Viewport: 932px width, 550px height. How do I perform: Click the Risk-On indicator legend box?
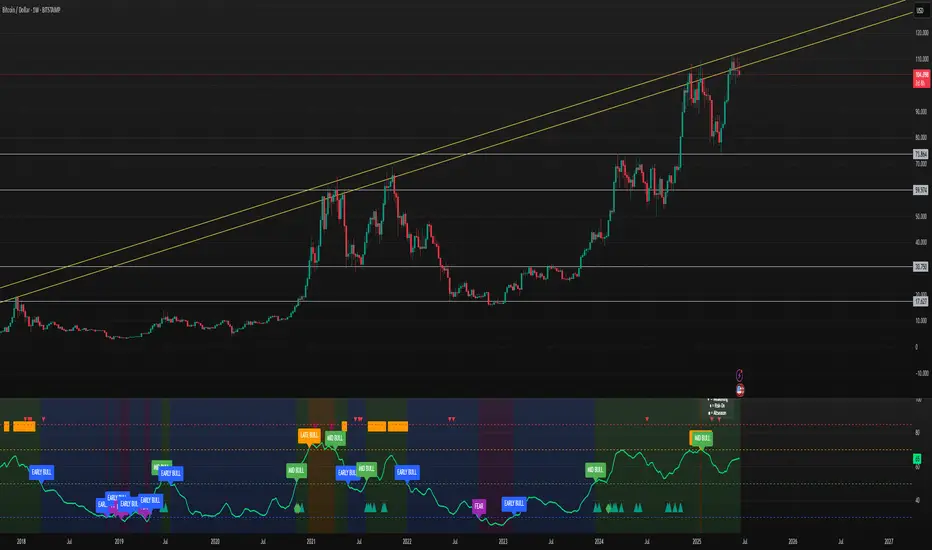pos(718,407)
